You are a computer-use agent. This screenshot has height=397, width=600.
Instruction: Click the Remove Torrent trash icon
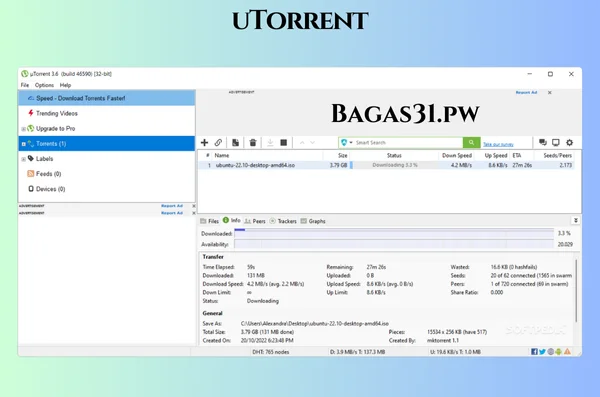point(253,143)
